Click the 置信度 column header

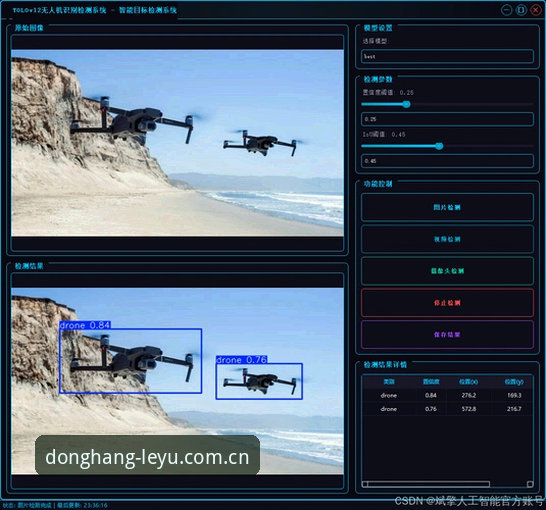pyautogui.click(x=431, y=382)
